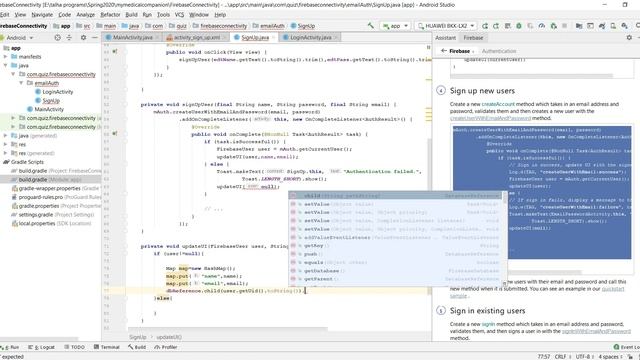640x360 pixels.
Task: Hide the Project panel with minus icon
Action: pyautogui.click(x=95, y=38)
